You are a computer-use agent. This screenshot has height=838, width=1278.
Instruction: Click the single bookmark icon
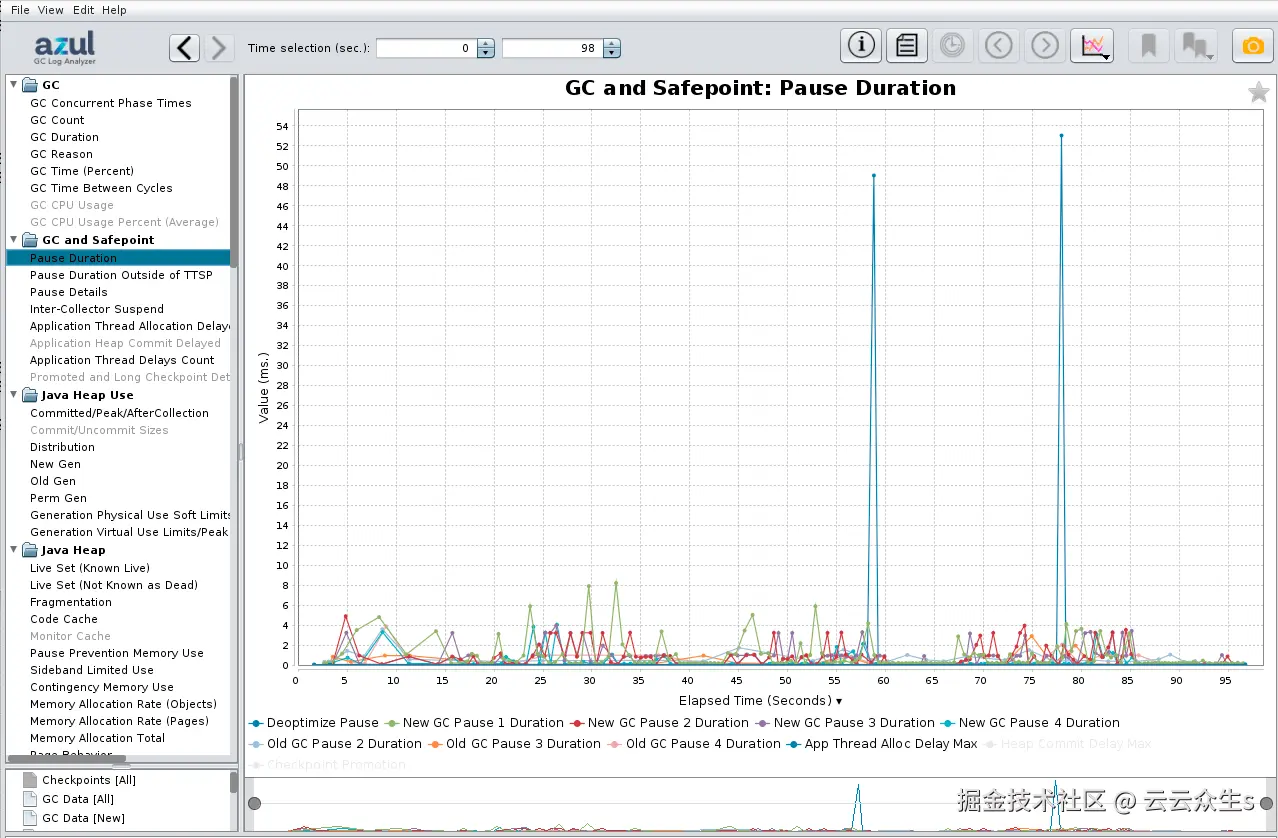tap(1149, 45)
